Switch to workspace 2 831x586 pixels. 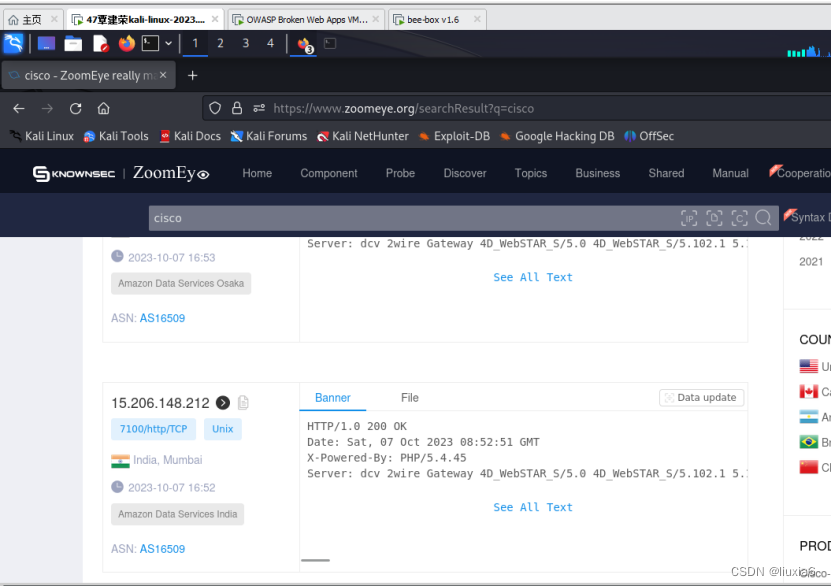[x=220, y=43]
